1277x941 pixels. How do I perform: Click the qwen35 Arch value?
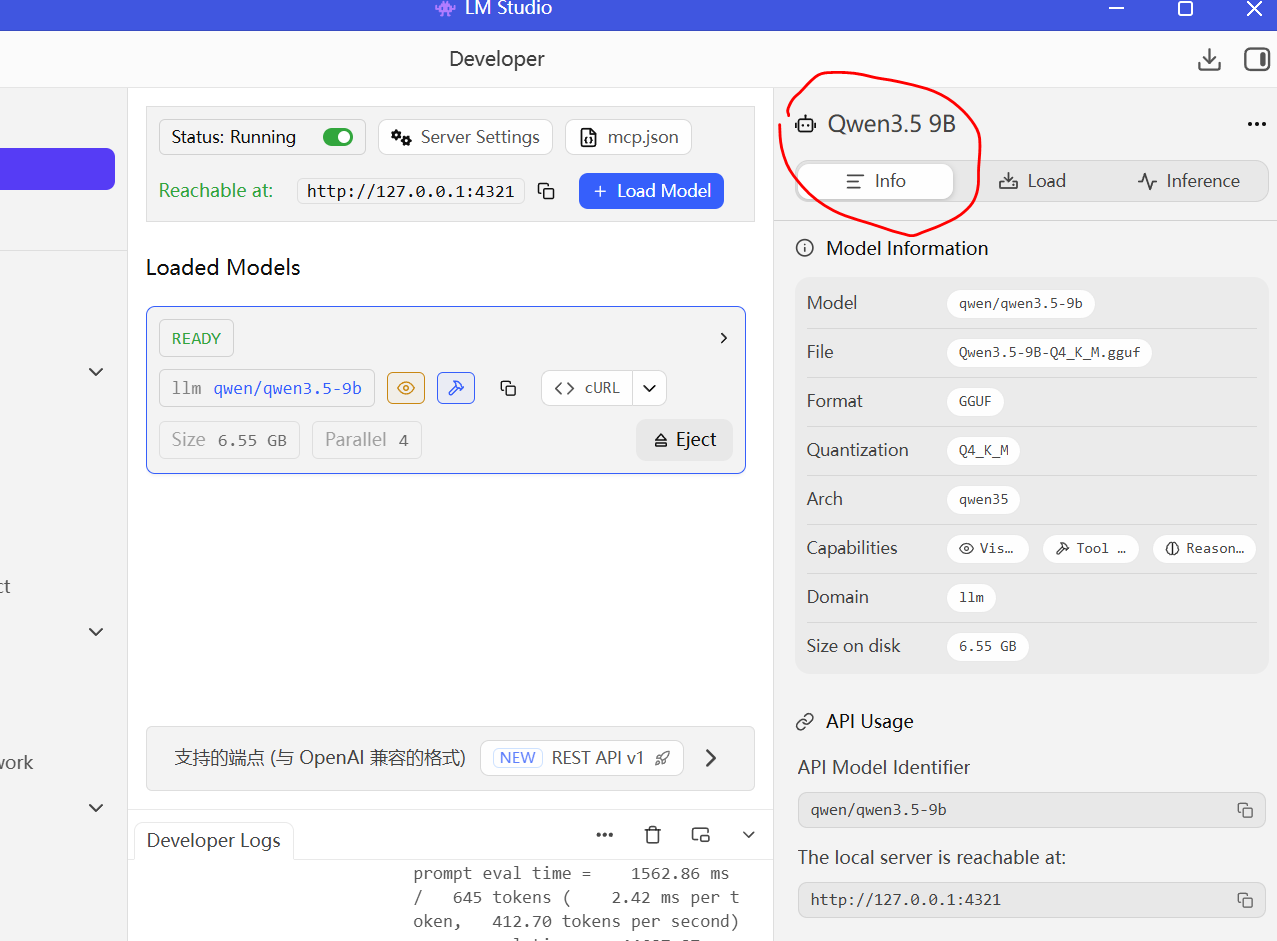(x=983, y=499)
